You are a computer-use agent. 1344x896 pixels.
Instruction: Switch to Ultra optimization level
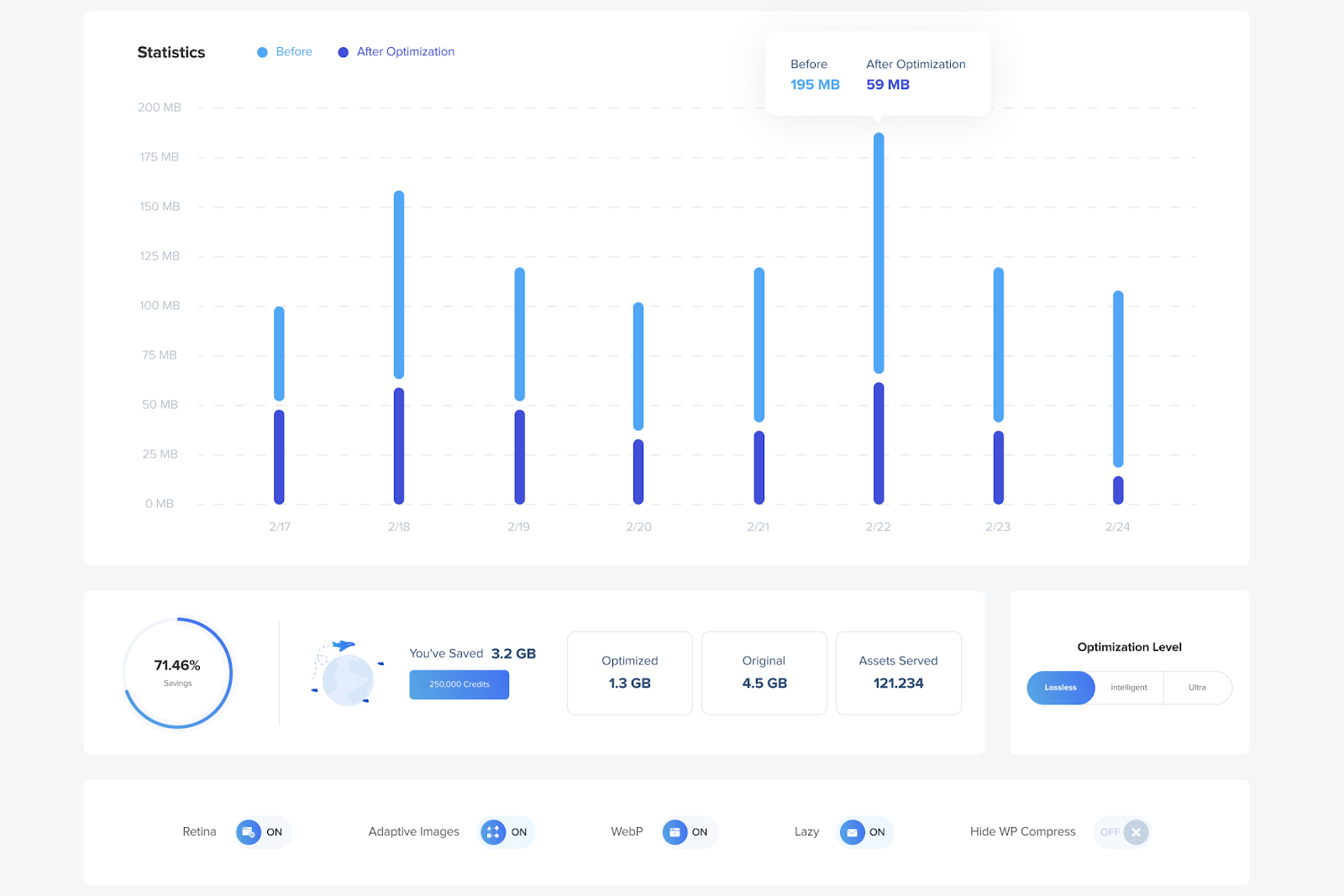pos(1197,688)
